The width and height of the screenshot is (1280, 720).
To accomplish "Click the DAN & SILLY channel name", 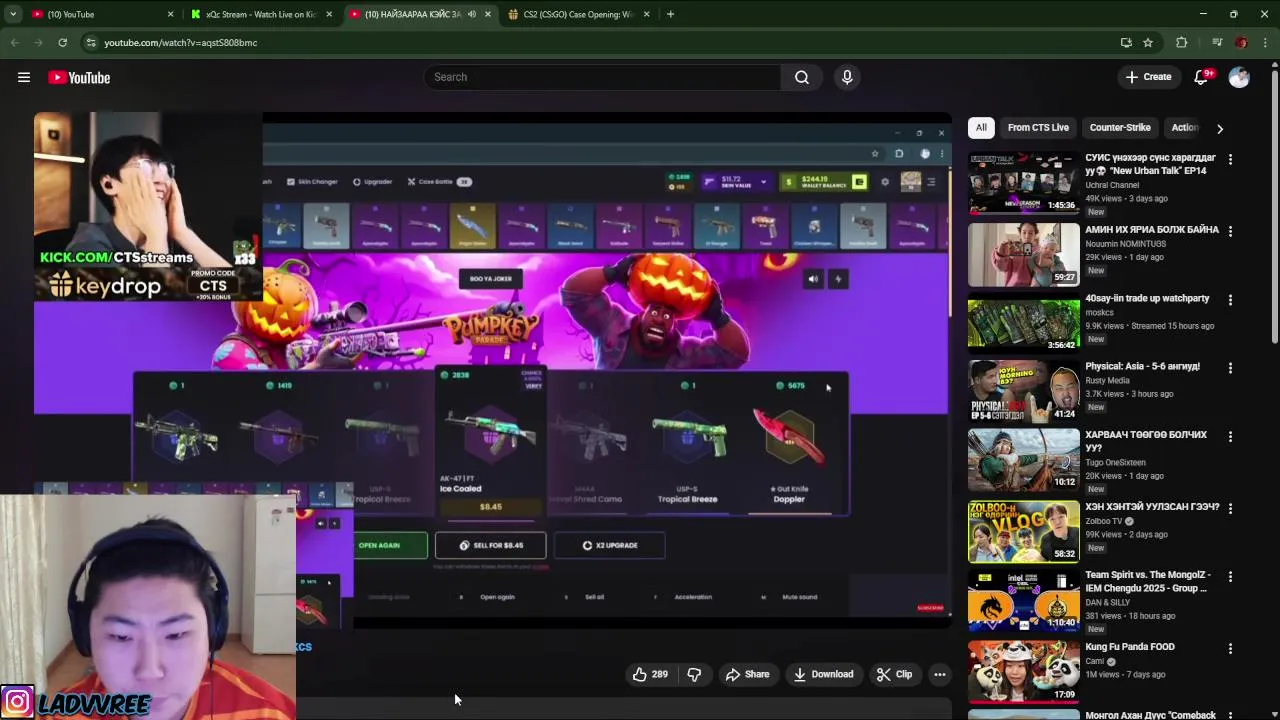I will click(1109, 602).
